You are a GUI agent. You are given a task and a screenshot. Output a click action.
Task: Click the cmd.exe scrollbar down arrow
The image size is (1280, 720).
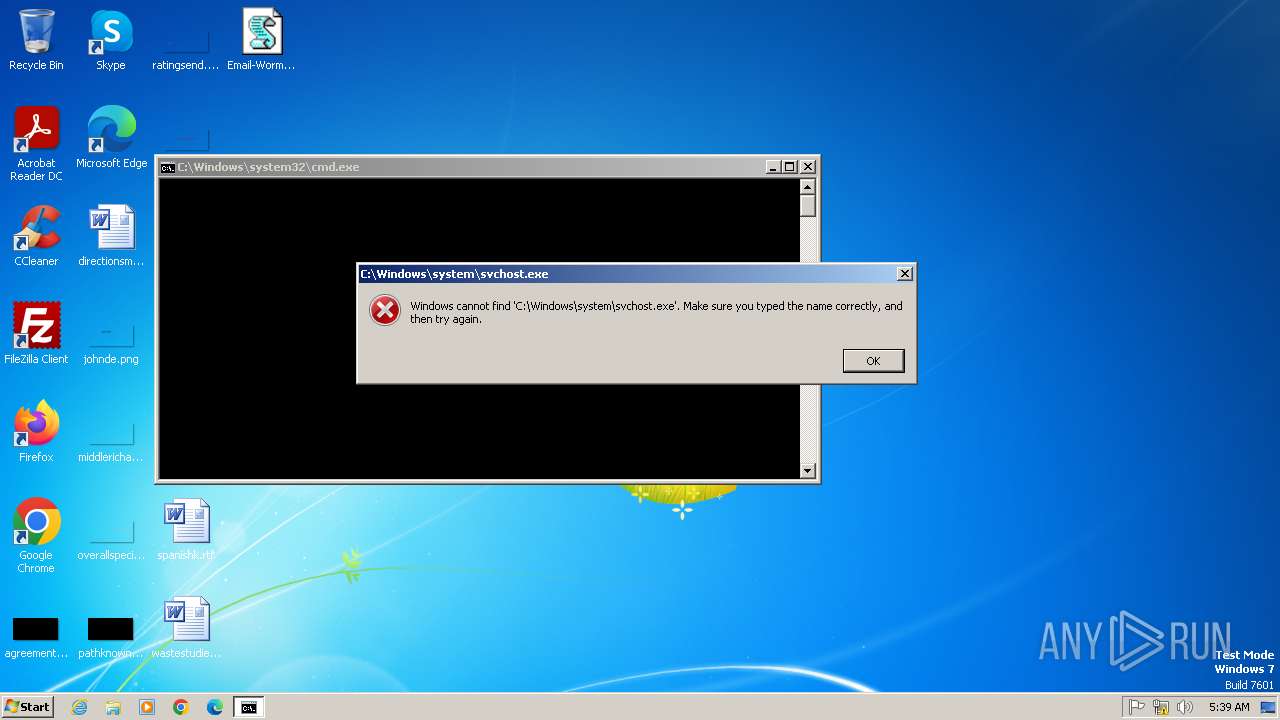tap(808, 471)
